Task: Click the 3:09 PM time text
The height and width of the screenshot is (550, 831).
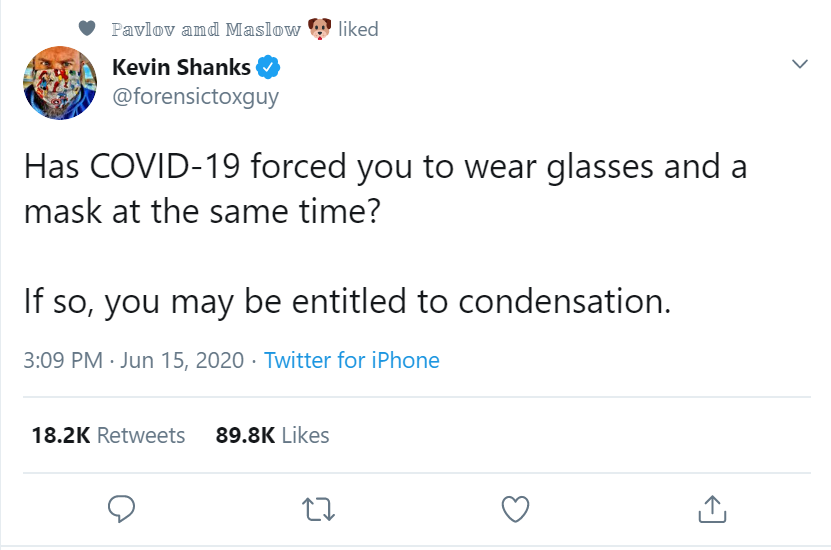Action: 62,360
